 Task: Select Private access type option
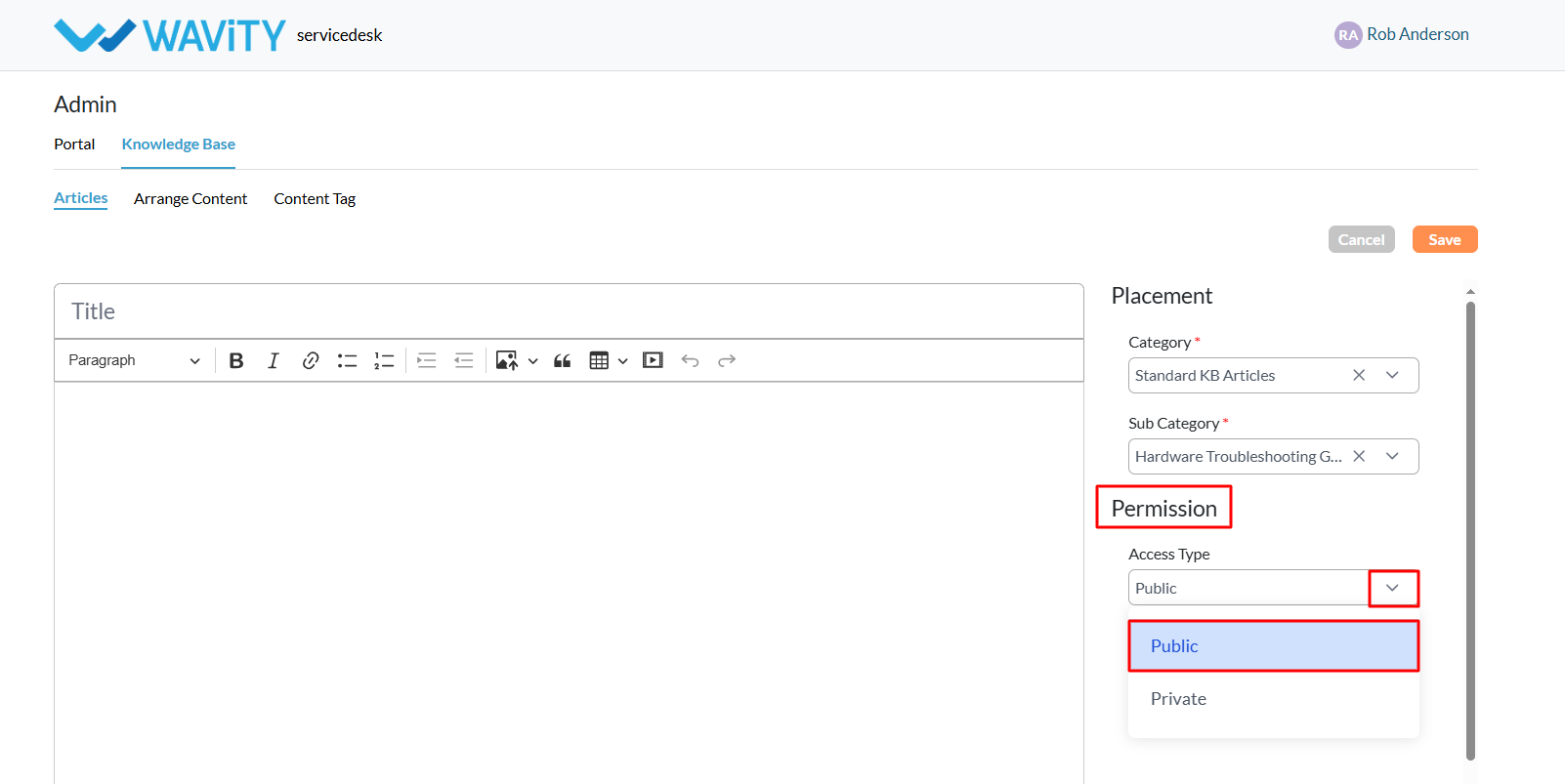point(1274,699)
